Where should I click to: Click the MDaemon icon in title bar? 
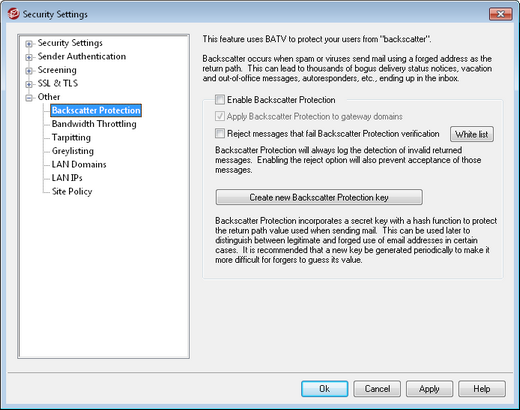coord(13,14)
